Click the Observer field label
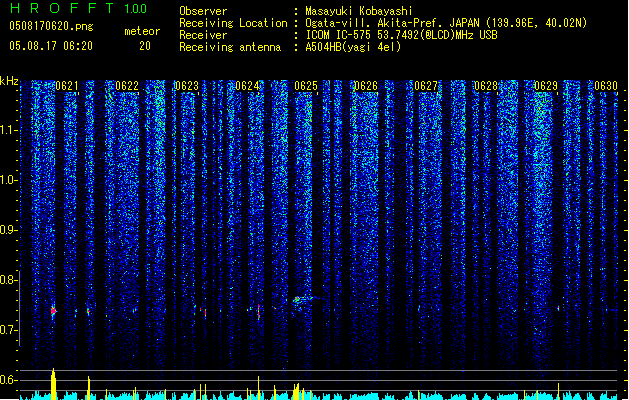Image resolution: width=629 pixels, height=400 pixels. 203,11
